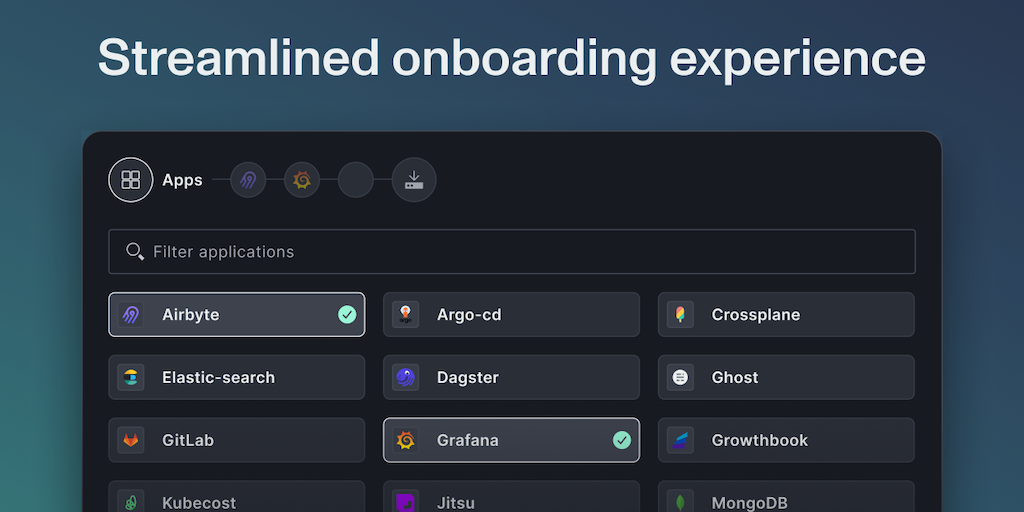Select the Jitsu application card
This screenshot has height=512, width=1024.
(x=511, y=498)
